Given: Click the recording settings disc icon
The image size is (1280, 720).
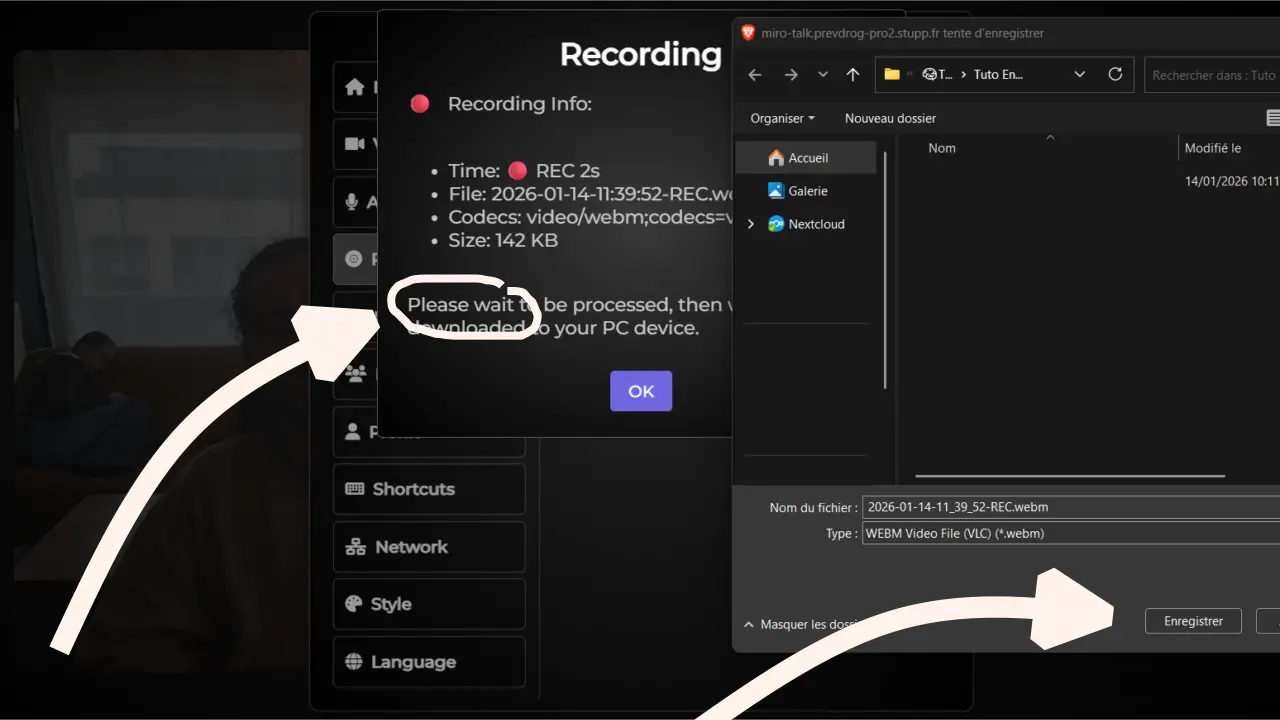Looking at the screenshot, I should (353, 259).
